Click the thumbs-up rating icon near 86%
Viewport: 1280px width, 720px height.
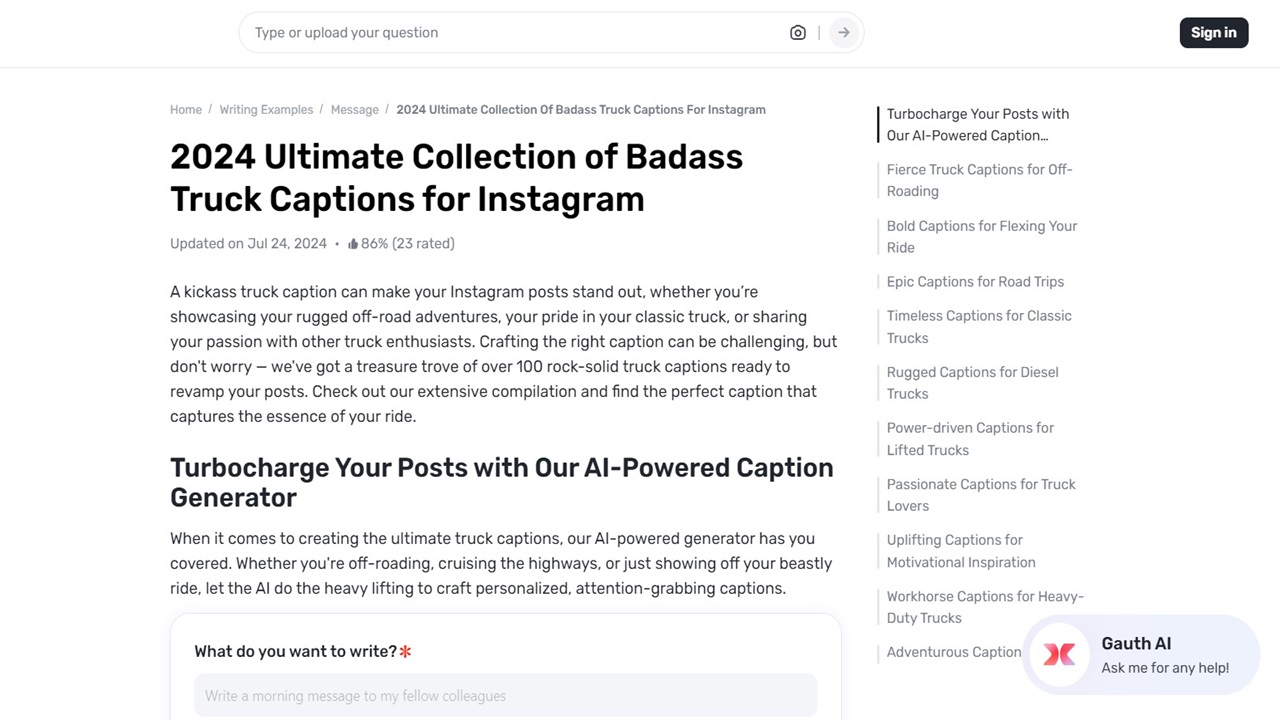(352, 243)
